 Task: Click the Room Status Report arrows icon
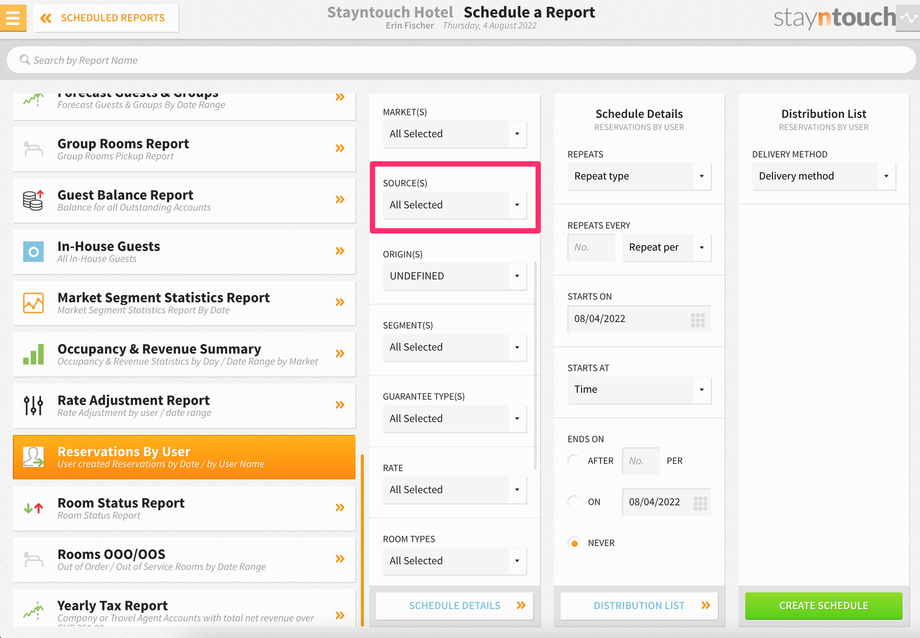click(33, 508)
